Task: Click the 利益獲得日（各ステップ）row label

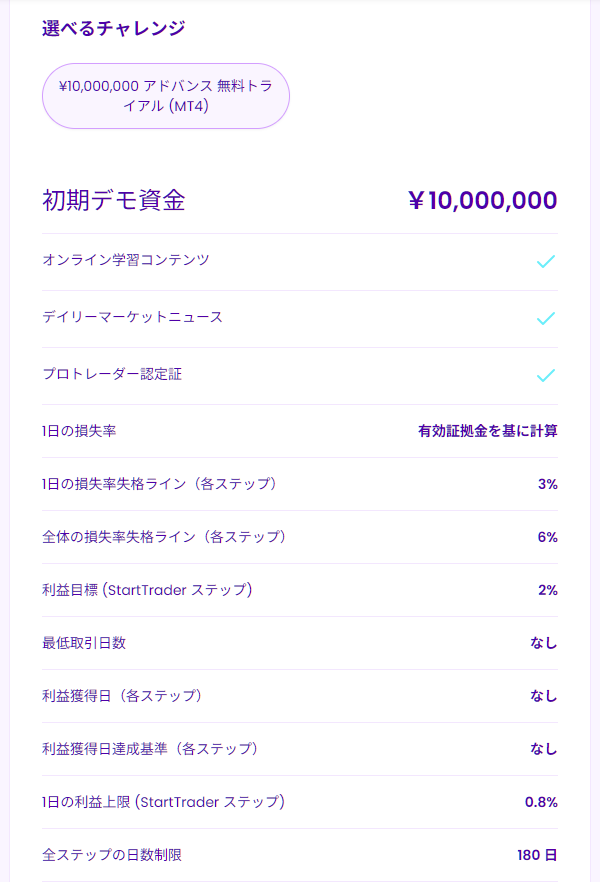Action: [122, 696]
